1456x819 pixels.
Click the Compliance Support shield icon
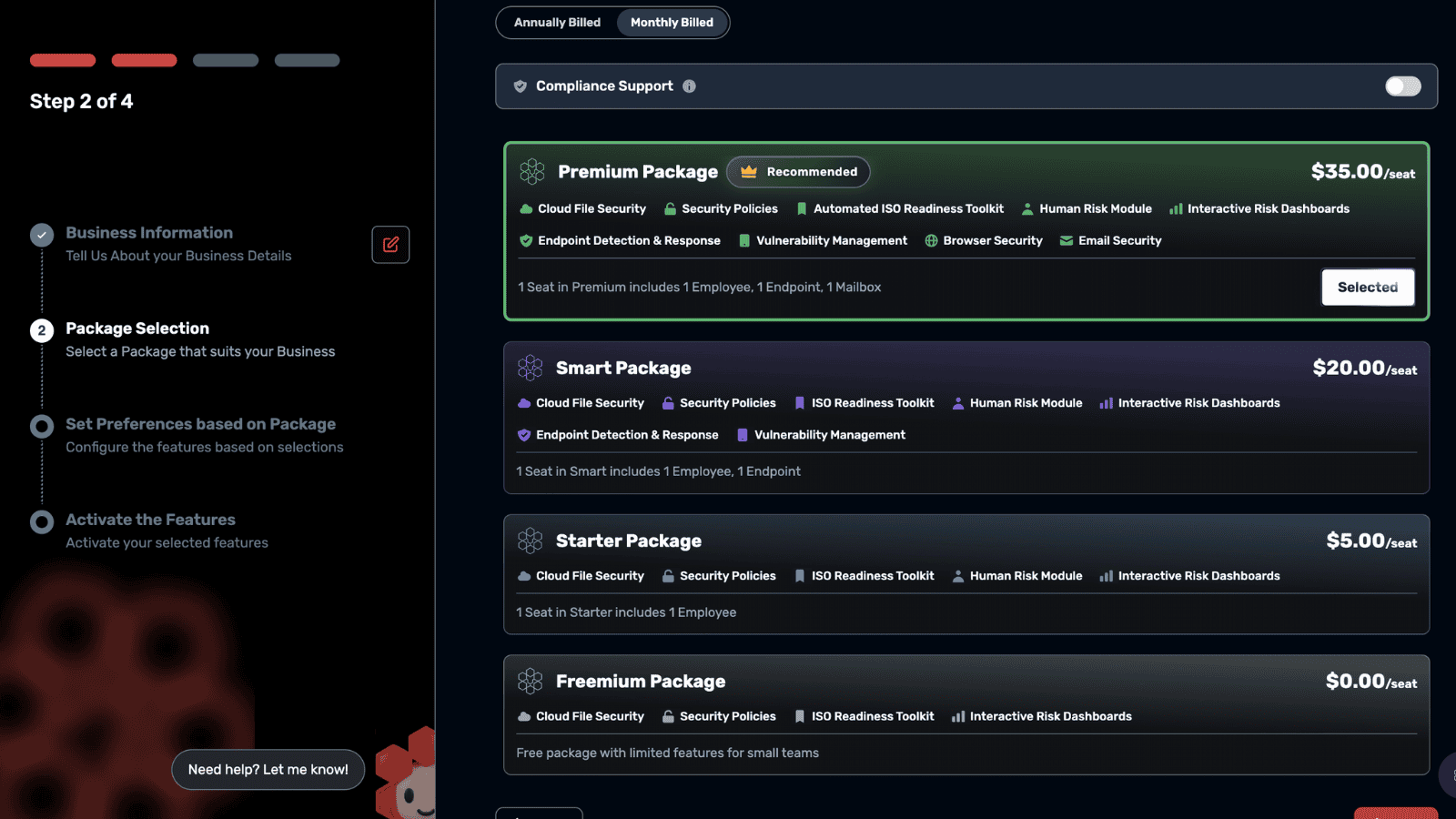(521, 86)
